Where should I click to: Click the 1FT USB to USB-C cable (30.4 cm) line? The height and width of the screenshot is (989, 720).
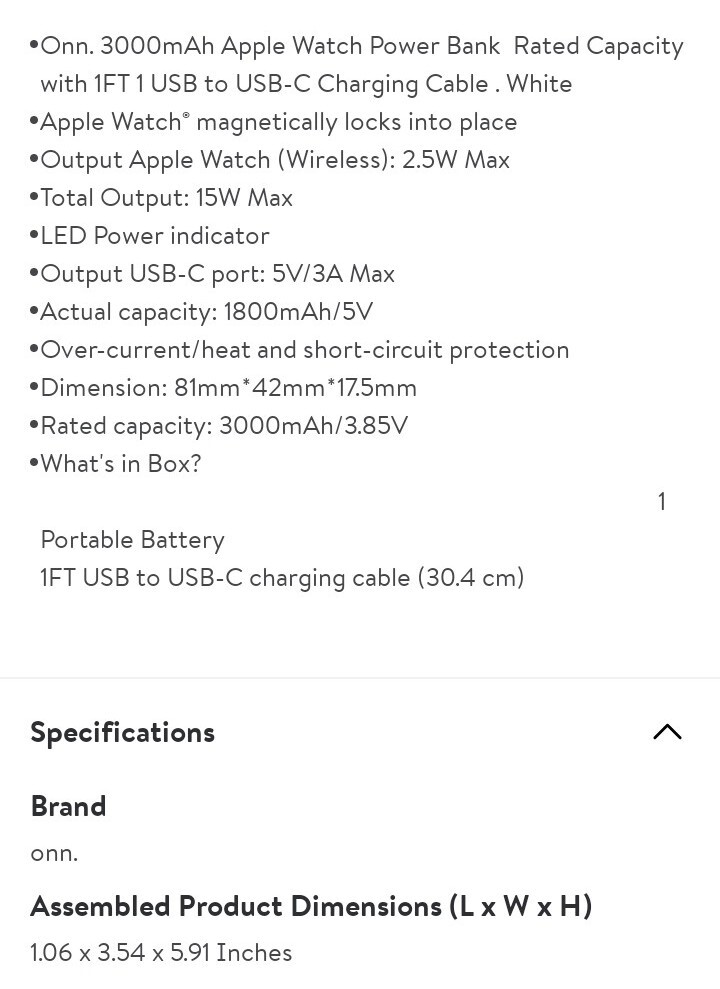click(x=282, y=578)
